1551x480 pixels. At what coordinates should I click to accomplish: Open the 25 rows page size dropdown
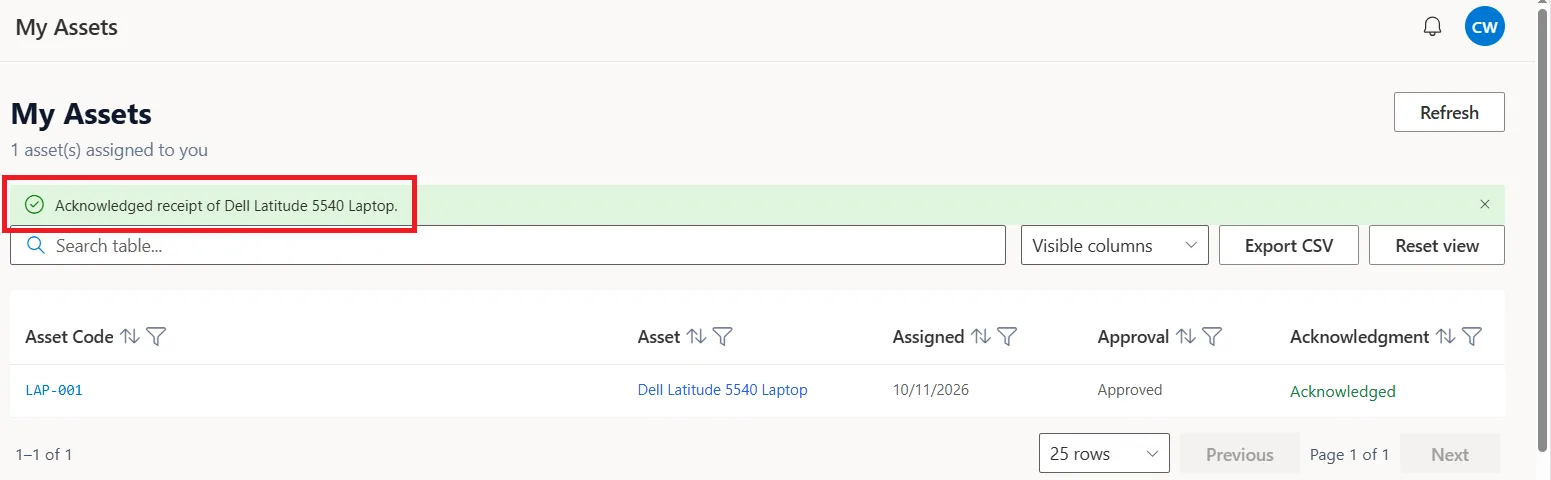[x=1105, y=454]
